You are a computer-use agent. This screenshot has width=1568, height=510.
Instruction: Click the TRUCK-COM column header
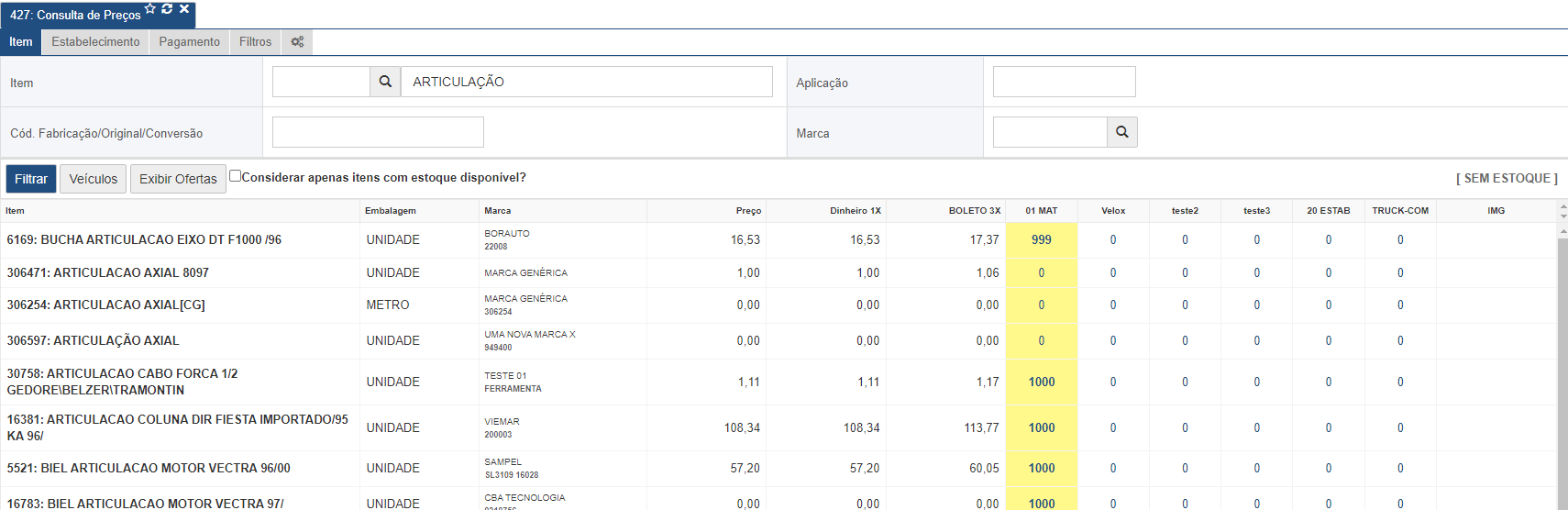(x=1400, y=211)
